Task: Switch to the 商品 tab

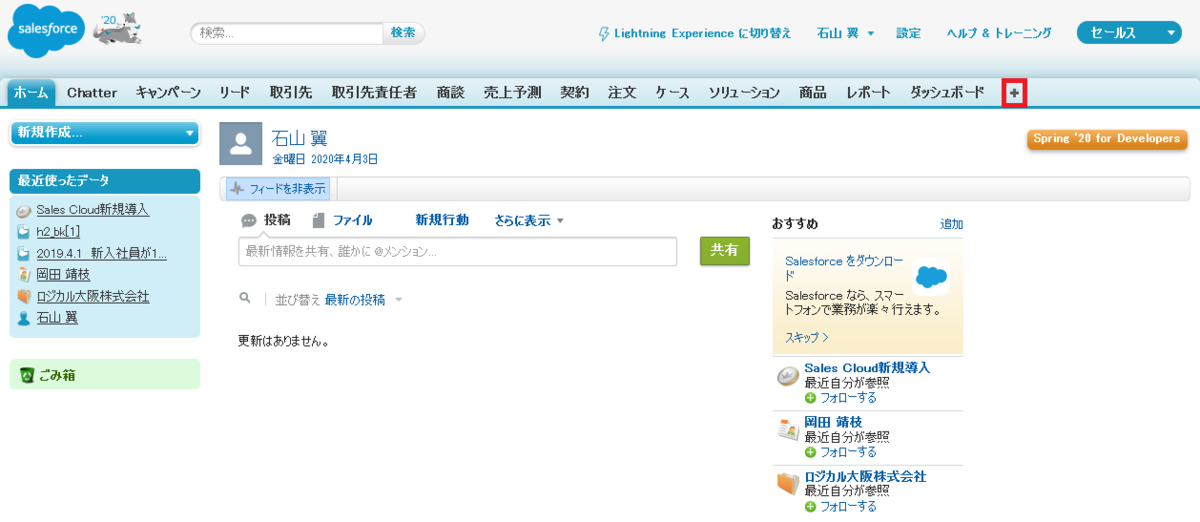Action: (813, 93)
